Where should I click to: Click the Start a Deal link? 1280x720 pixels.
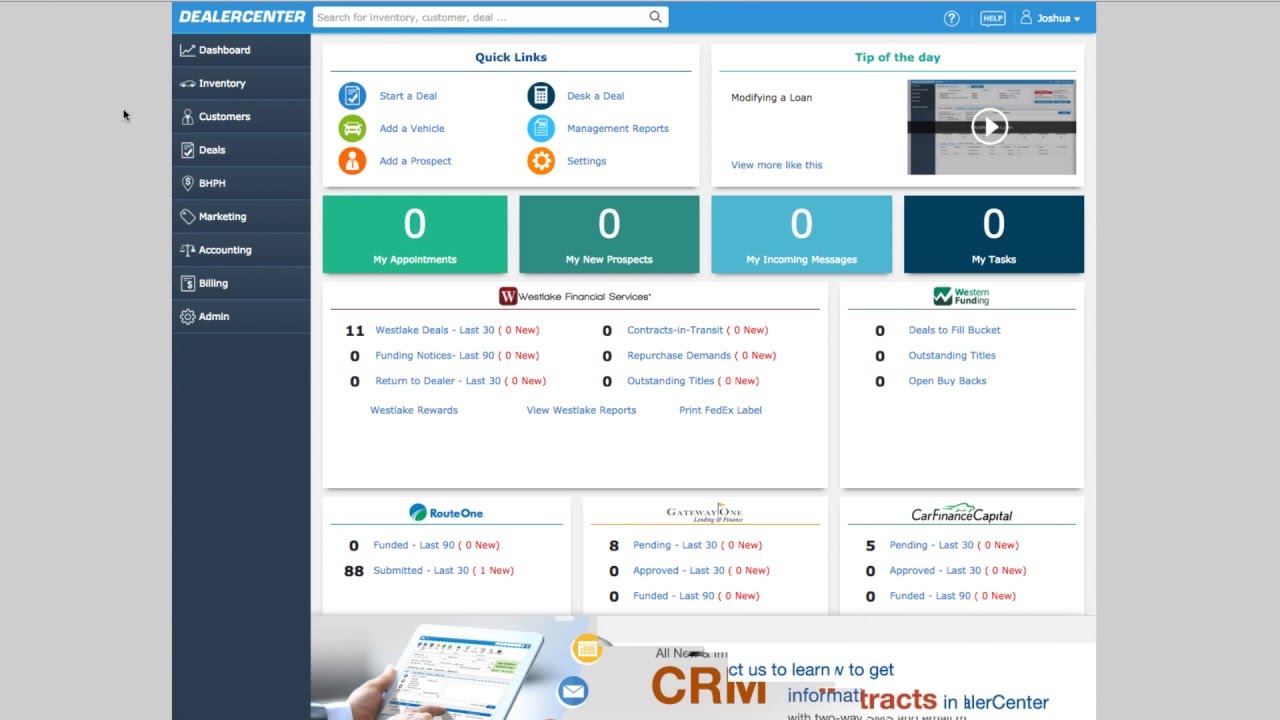click(x=408, y=96)
